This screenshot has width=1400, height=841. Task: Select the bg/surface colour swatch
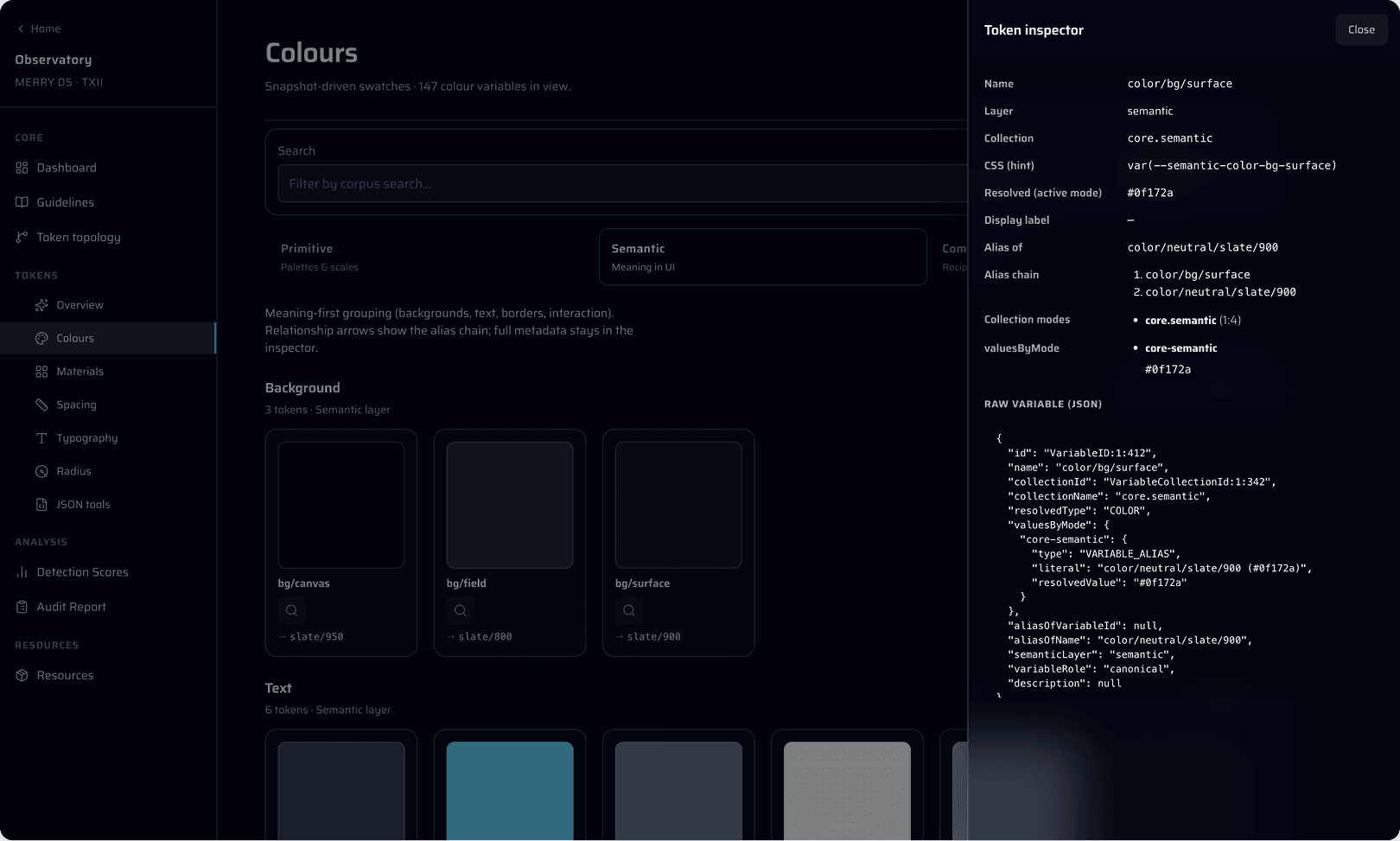tap(678, 505)
